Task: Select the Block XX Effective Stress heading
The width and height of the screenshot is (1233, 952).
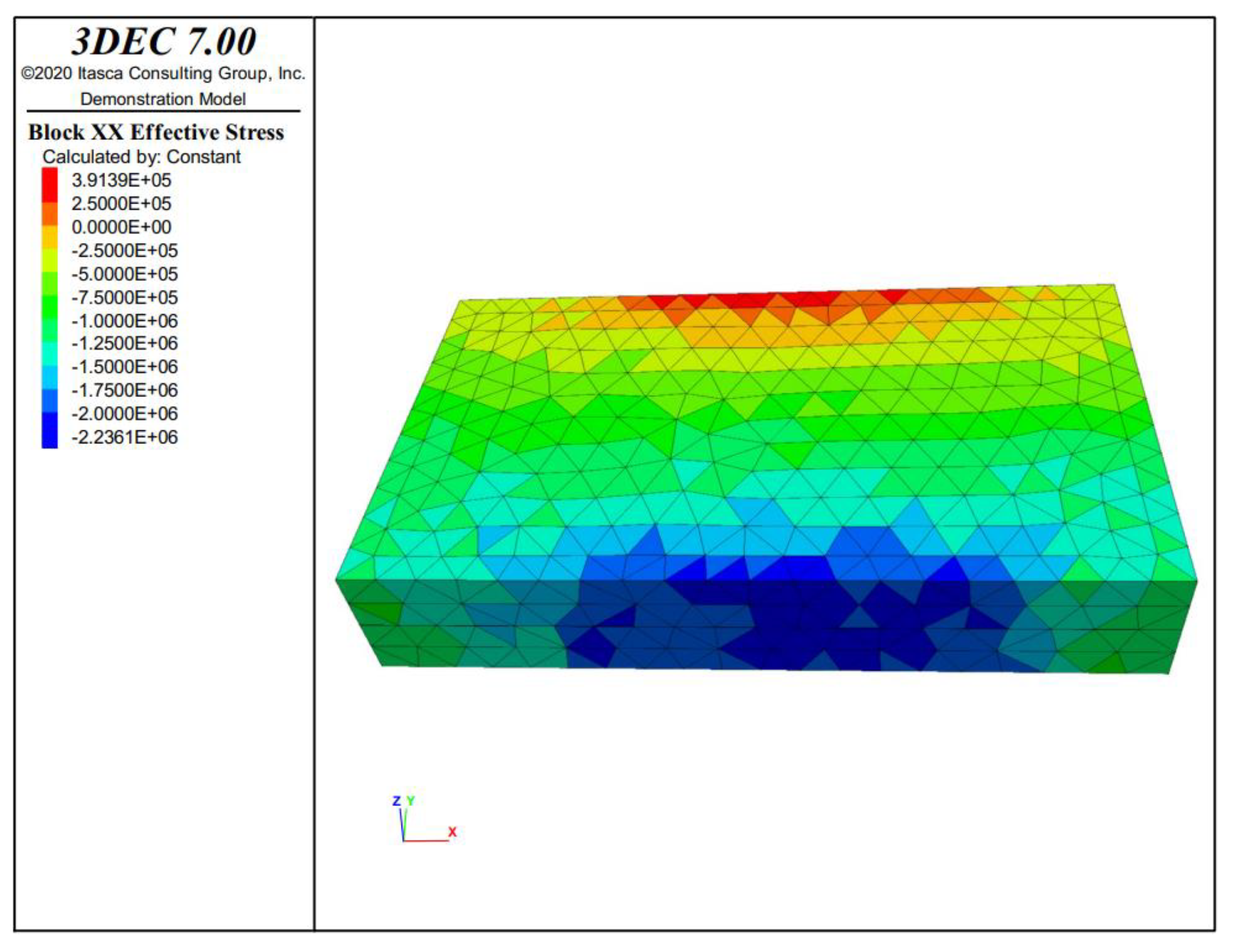Action: pyautogui.click(x=156, y=132)
